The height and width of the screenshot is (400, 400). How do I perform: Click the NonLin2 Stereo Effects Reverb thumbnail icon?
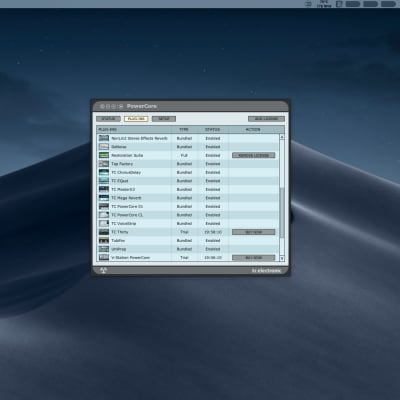[x=104, y=138]
